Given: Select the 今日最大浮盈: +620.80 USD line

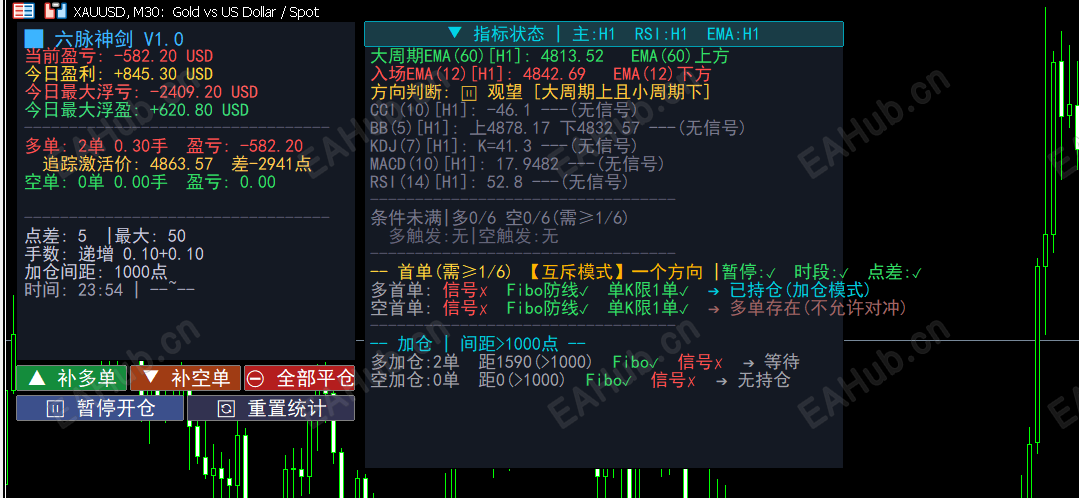Looking at the screenshot, I should tap(136, 109).
